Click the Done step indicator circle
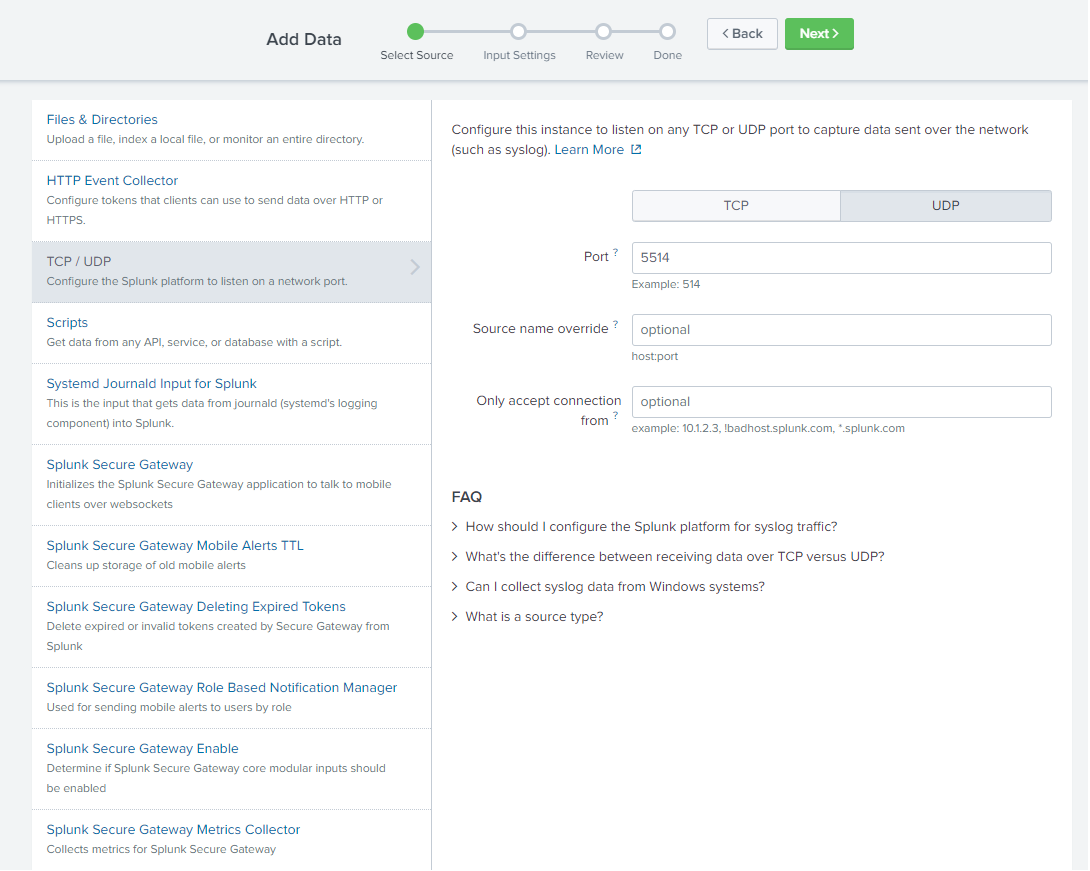The height and width of the screenshot is (871, 1090). [667, 31]
